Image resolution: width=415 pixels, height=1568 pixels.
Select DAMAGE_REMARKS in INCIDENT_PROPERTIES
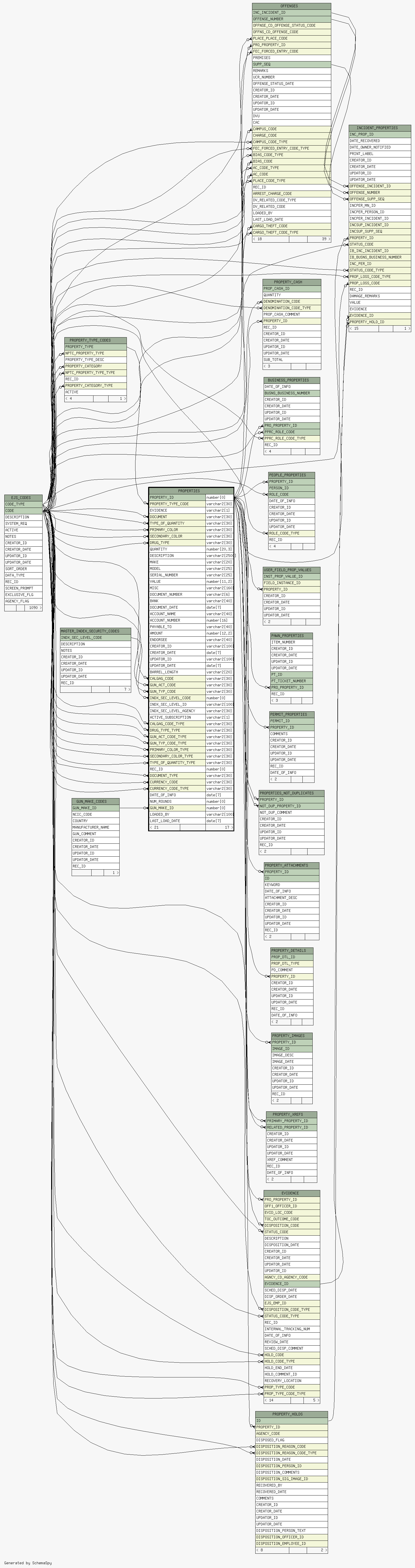click(380, 296)
